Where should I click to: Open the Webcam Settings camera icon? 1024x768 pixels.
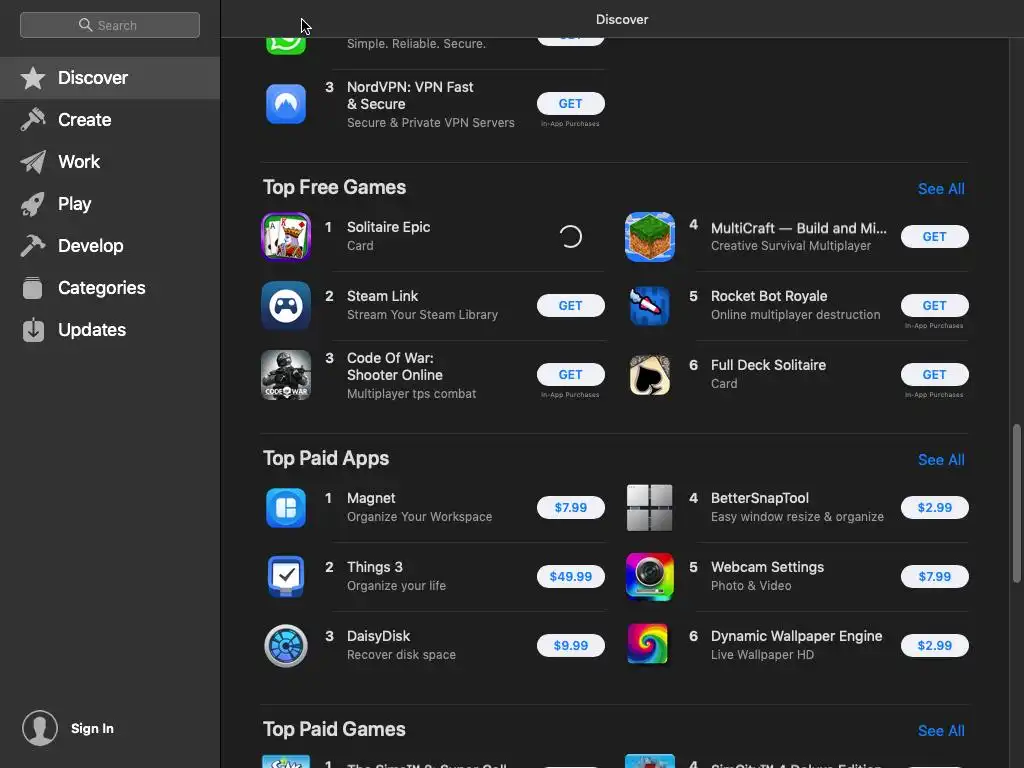pos(650,577)
